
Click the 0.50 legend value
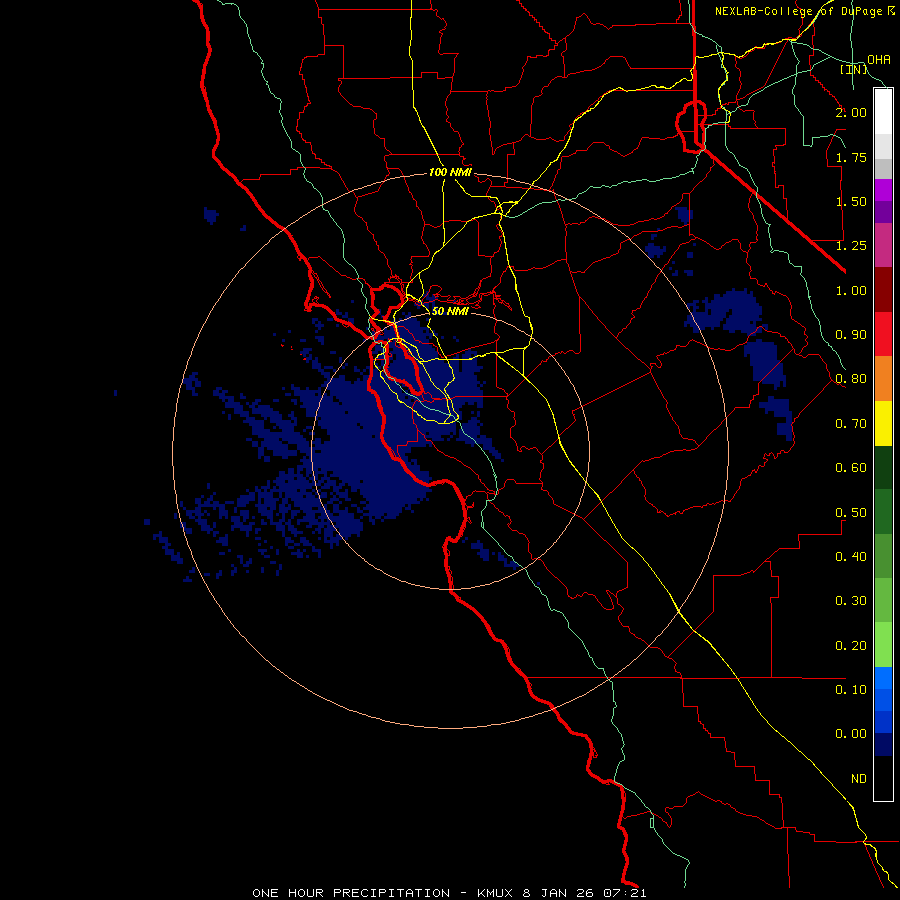click(x=851, y=513)
